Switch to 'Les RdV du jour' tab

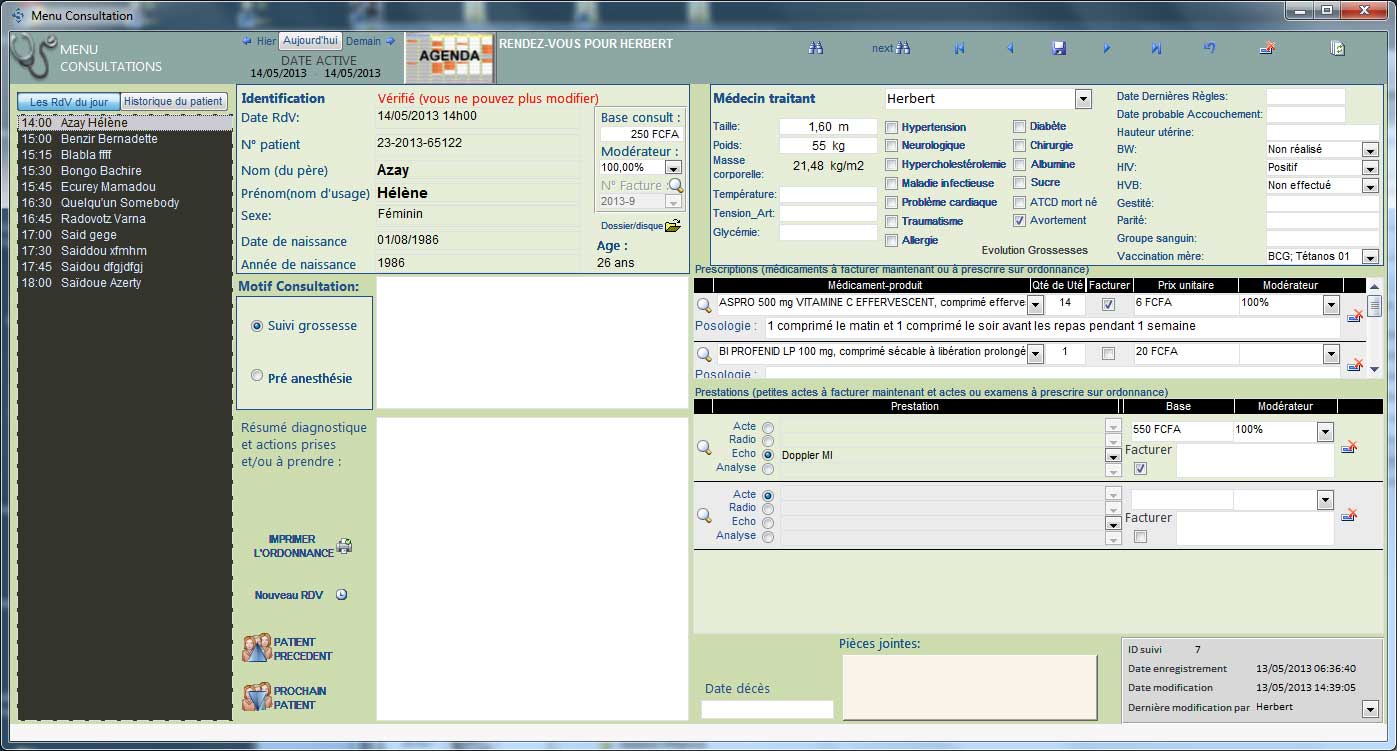click(x=69, y=102)
